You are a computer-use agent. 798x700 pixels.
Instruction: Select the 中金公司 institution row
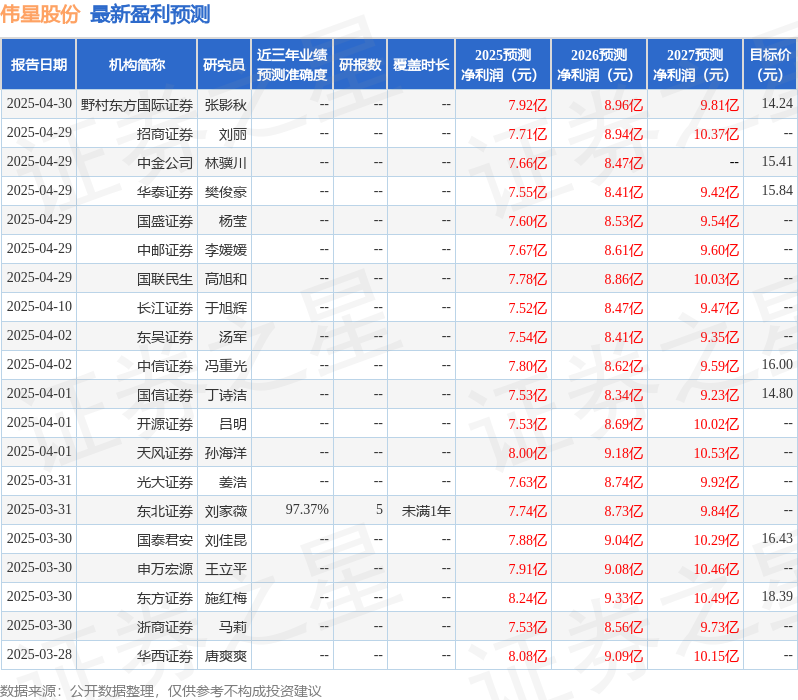tap(165, 162)
